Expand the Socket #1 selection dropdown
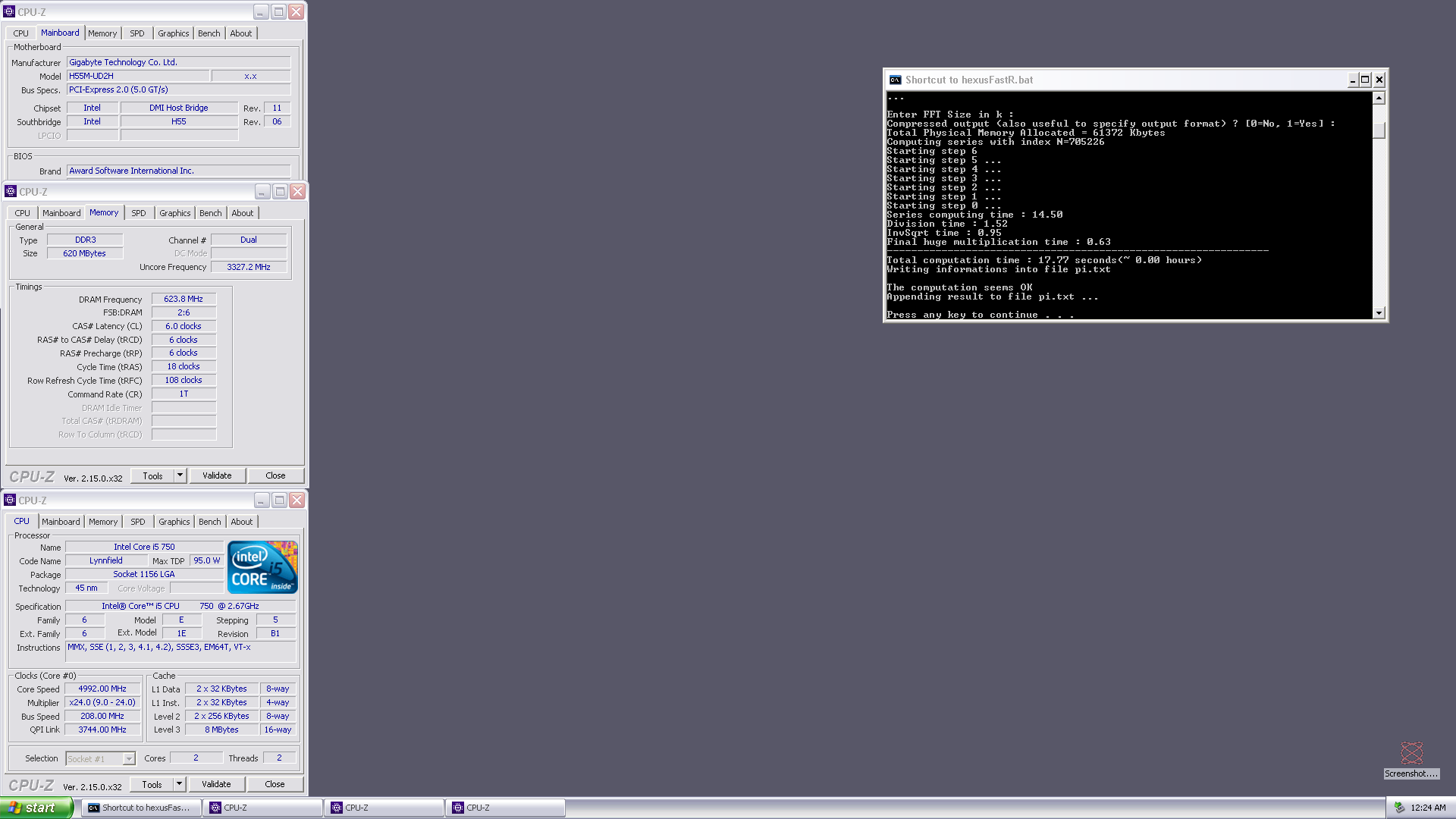Viewport: 1456px width, 819px height. click(x=129, y=758)
